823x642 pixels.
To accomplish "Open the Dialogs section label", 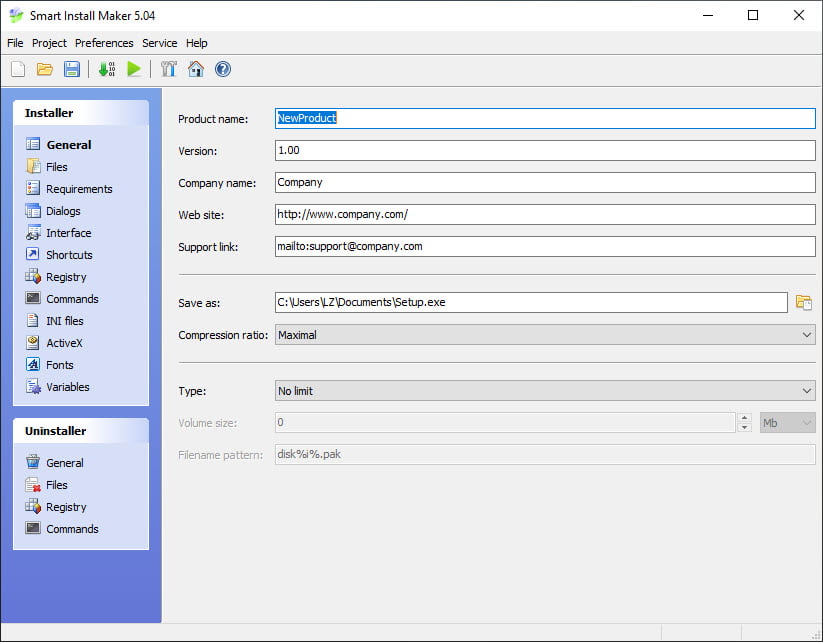I will click(64, 211).
